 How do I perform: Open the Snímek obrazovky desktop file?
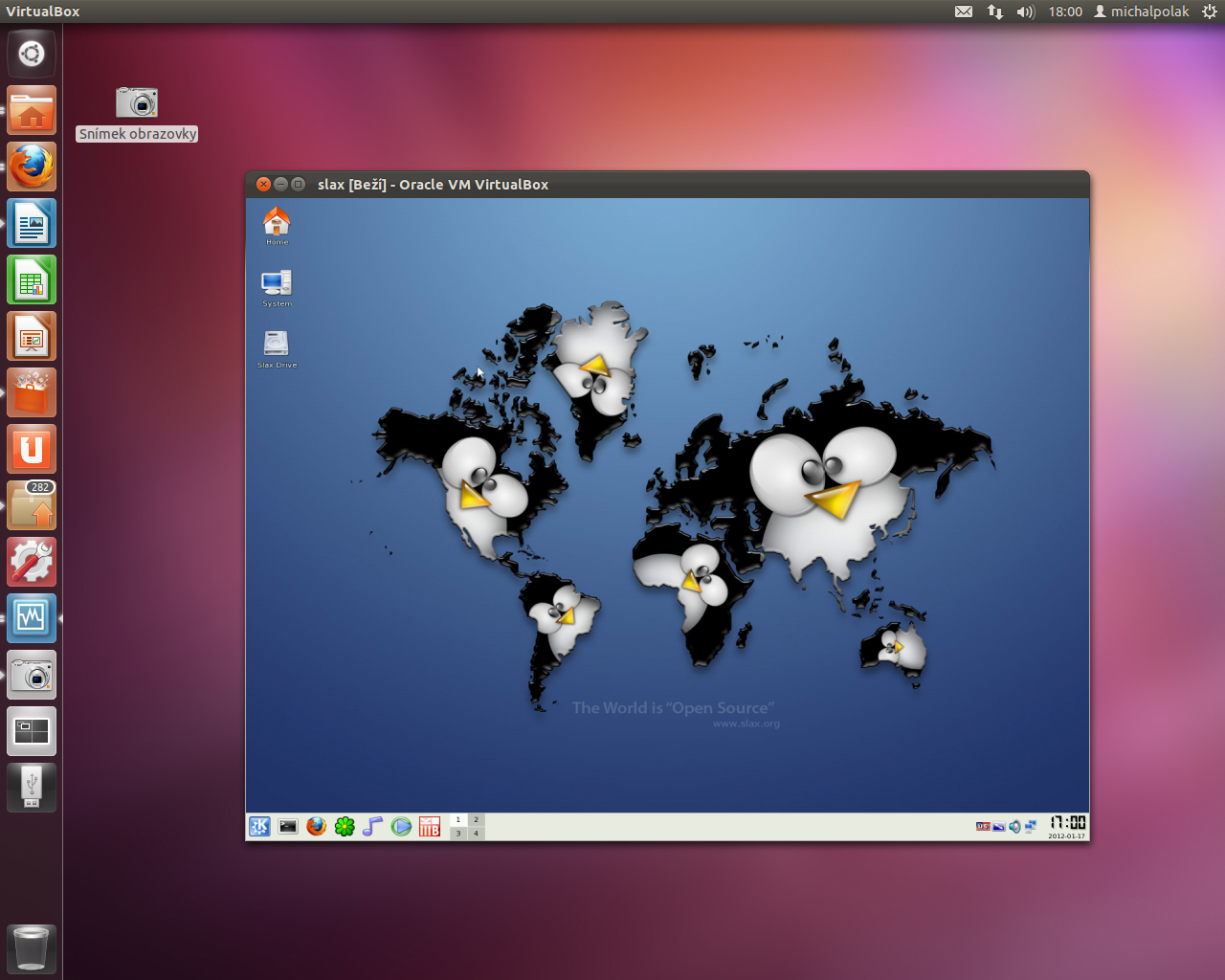[x=137, y=103]
